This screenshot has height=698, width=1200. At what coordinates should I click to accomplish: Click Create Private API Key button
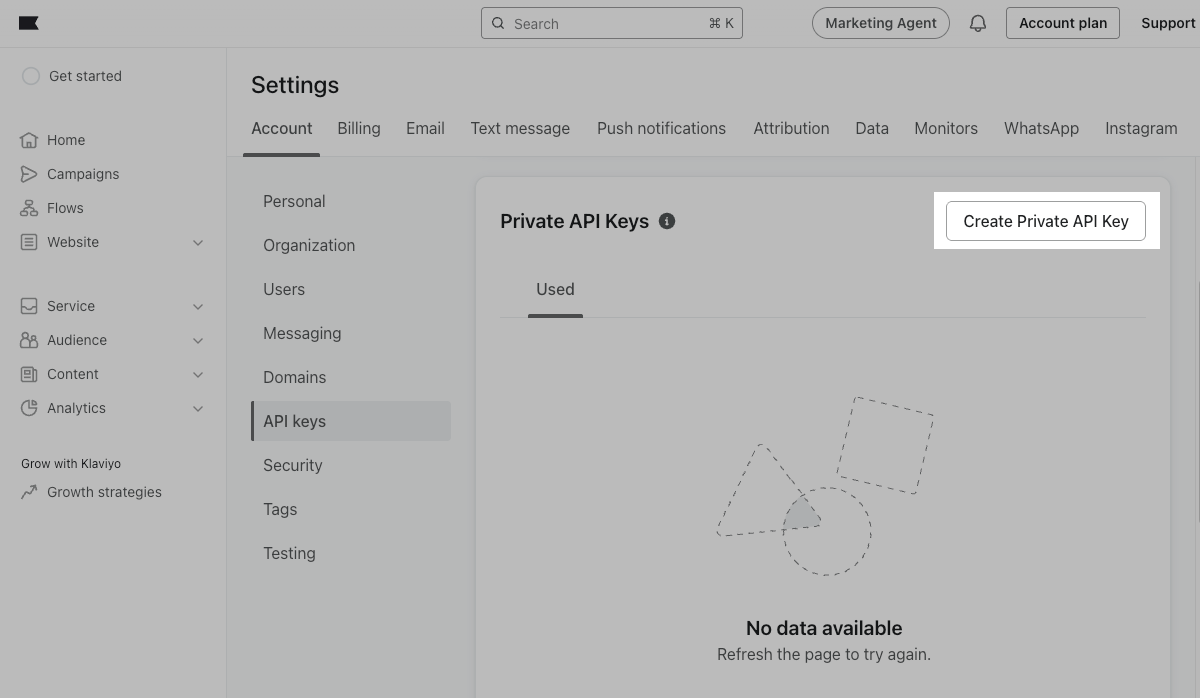tap(1046, 221)
